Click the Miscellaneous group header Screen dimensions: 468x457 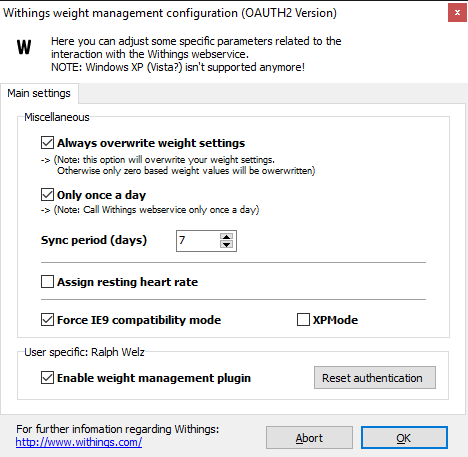pyautogui.click(x=57, y=117)
